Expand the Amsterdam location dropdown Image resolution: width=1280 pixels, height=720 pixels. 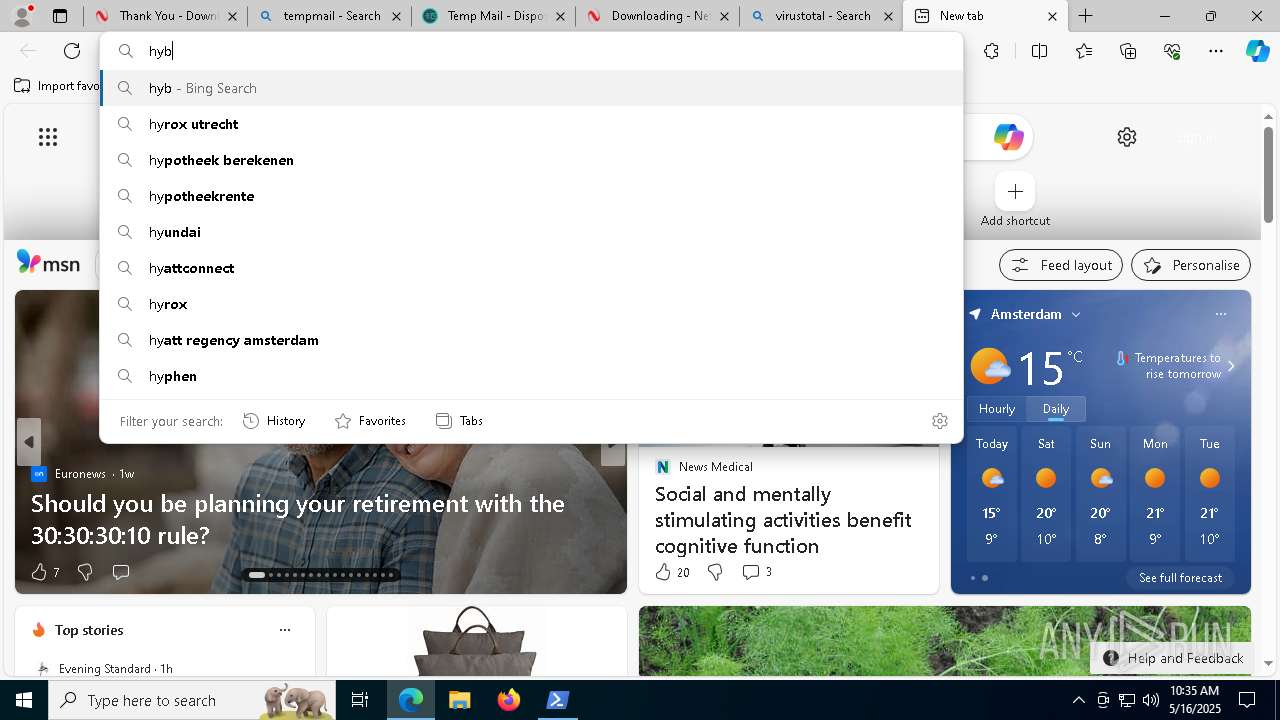1076,314
